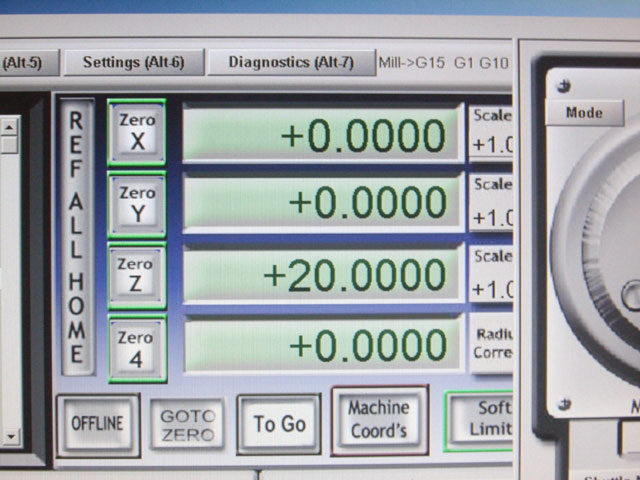Open the Settings (Alt-6) tab
Screen dimensions: 640x480
pos(134,62)
